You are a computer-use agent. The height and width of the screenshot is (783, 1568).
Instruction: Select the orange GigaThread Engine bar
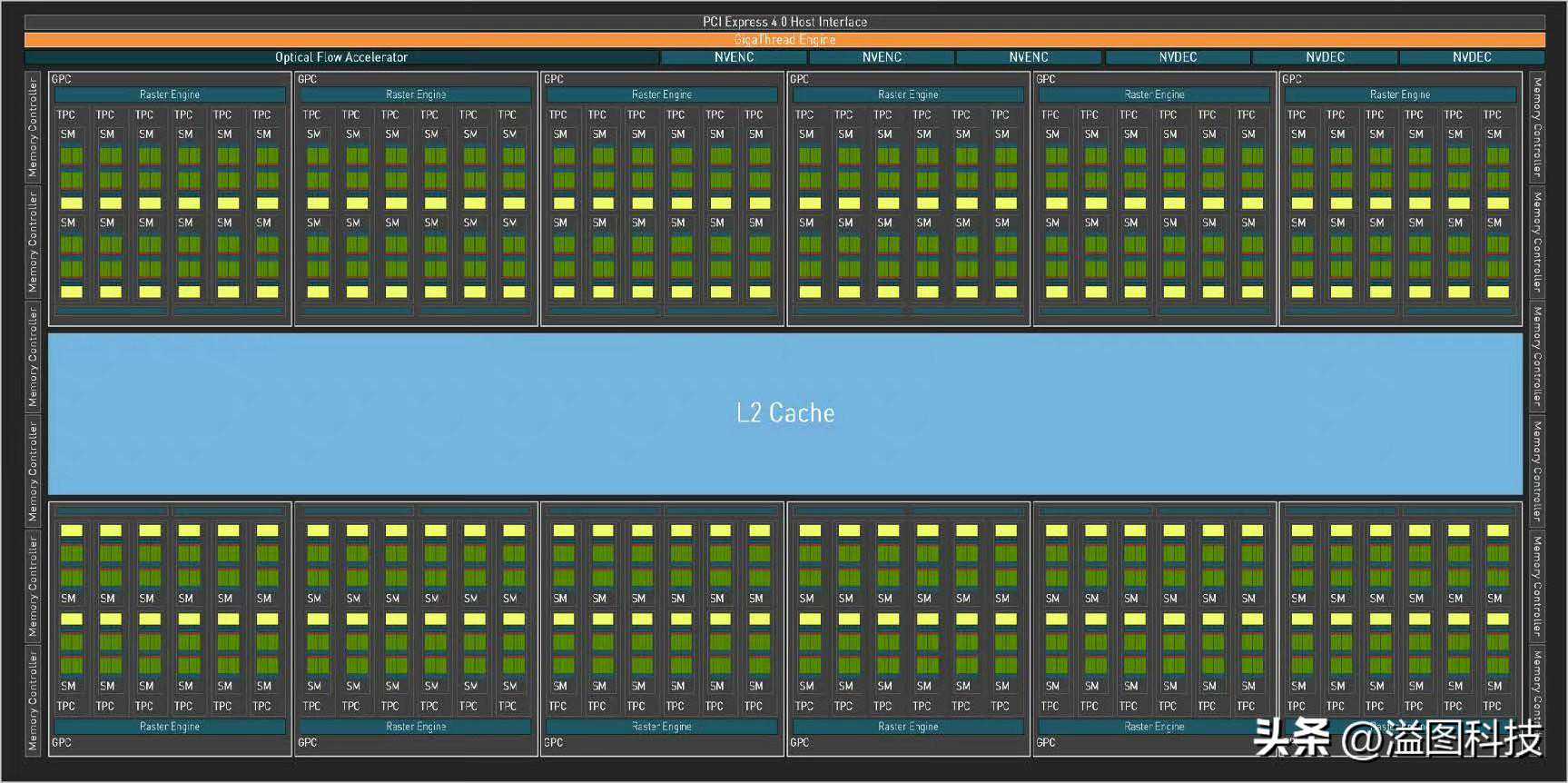[x=784, y=40]
